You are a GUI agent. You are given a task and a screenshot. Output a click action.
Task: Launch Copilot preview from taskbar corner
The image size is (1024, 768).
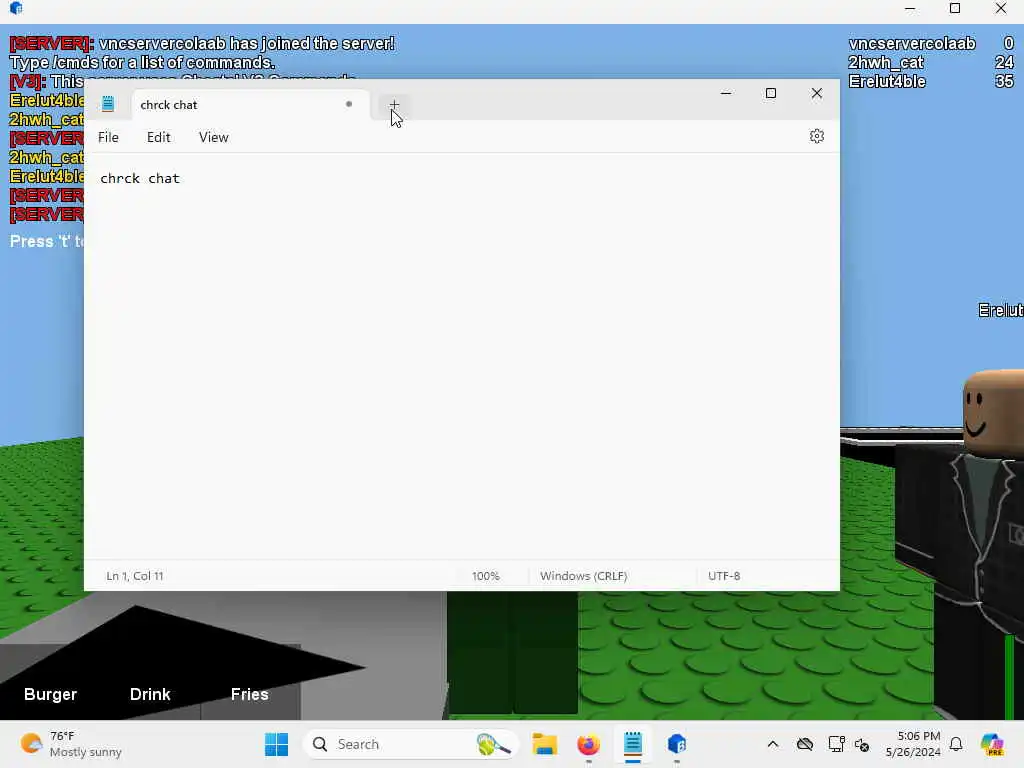(x=991, y=744)
